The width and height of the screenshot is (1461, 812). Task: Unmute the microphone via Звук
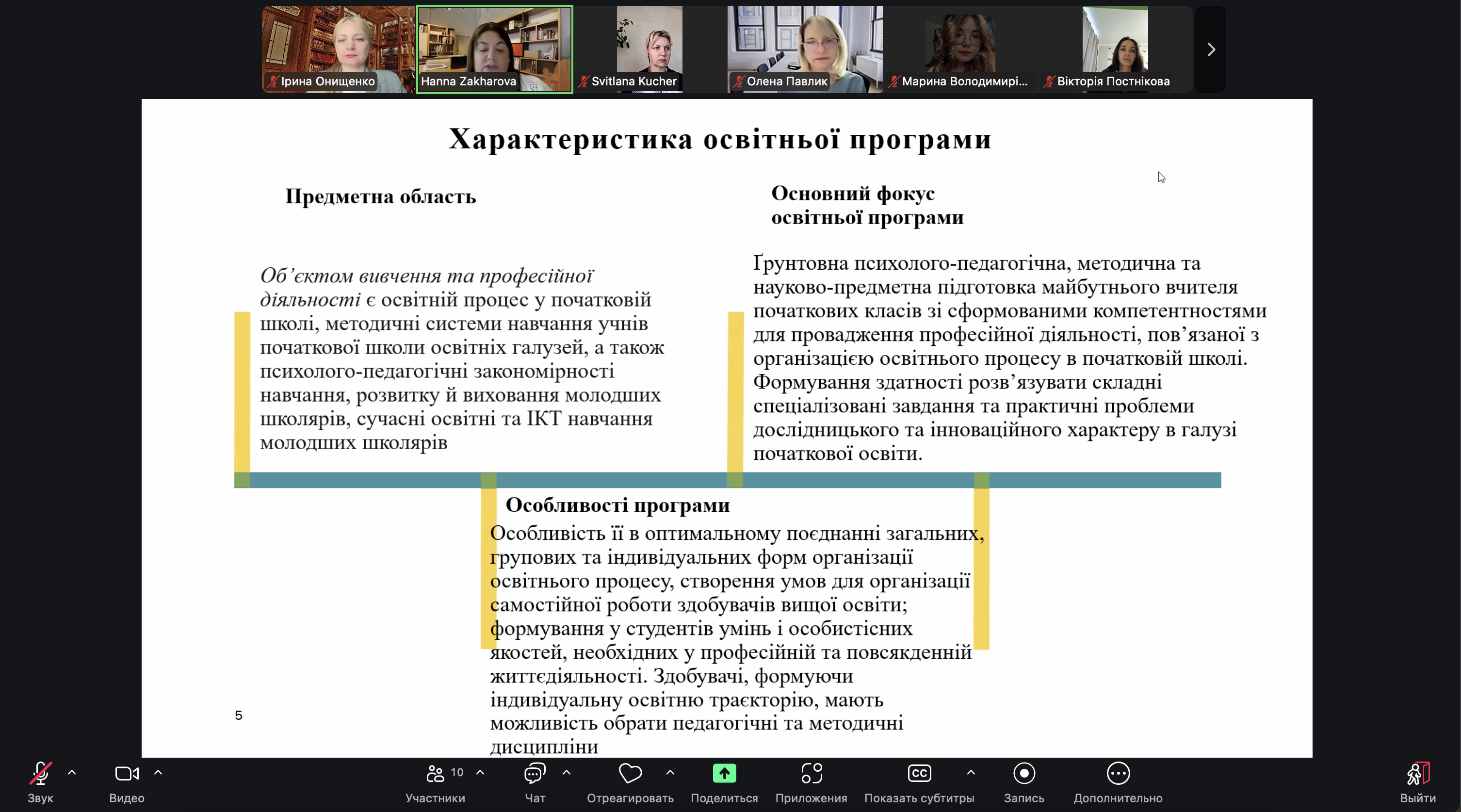(40, 774)
